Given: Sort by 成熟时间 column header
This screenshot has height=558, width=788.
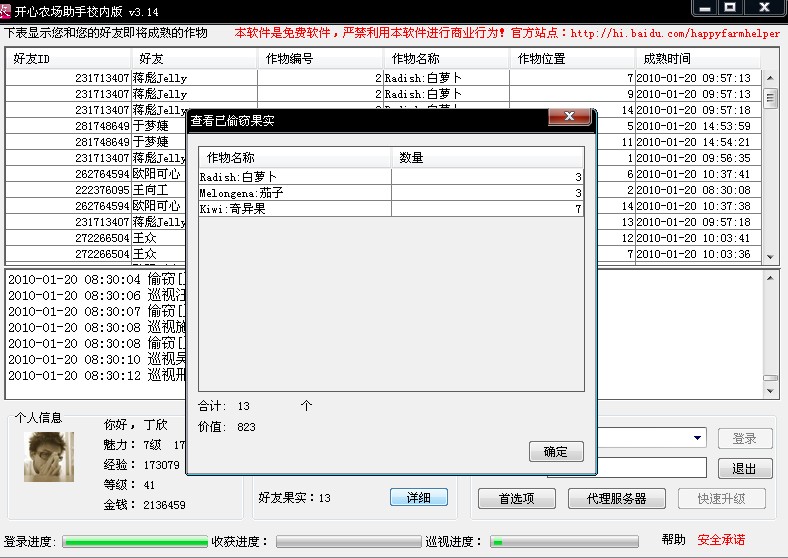Looking at the screenshot, I should 696,59.
